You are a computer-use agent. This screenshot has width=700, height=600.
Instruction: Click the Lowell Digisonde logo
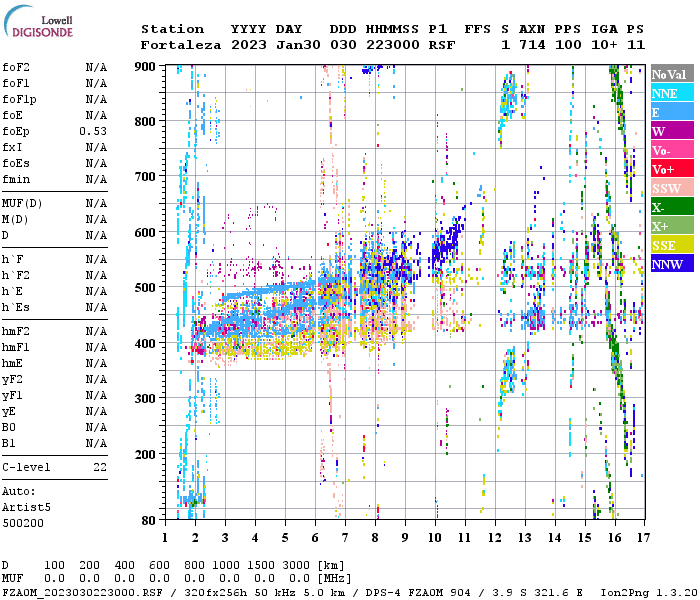38,22
